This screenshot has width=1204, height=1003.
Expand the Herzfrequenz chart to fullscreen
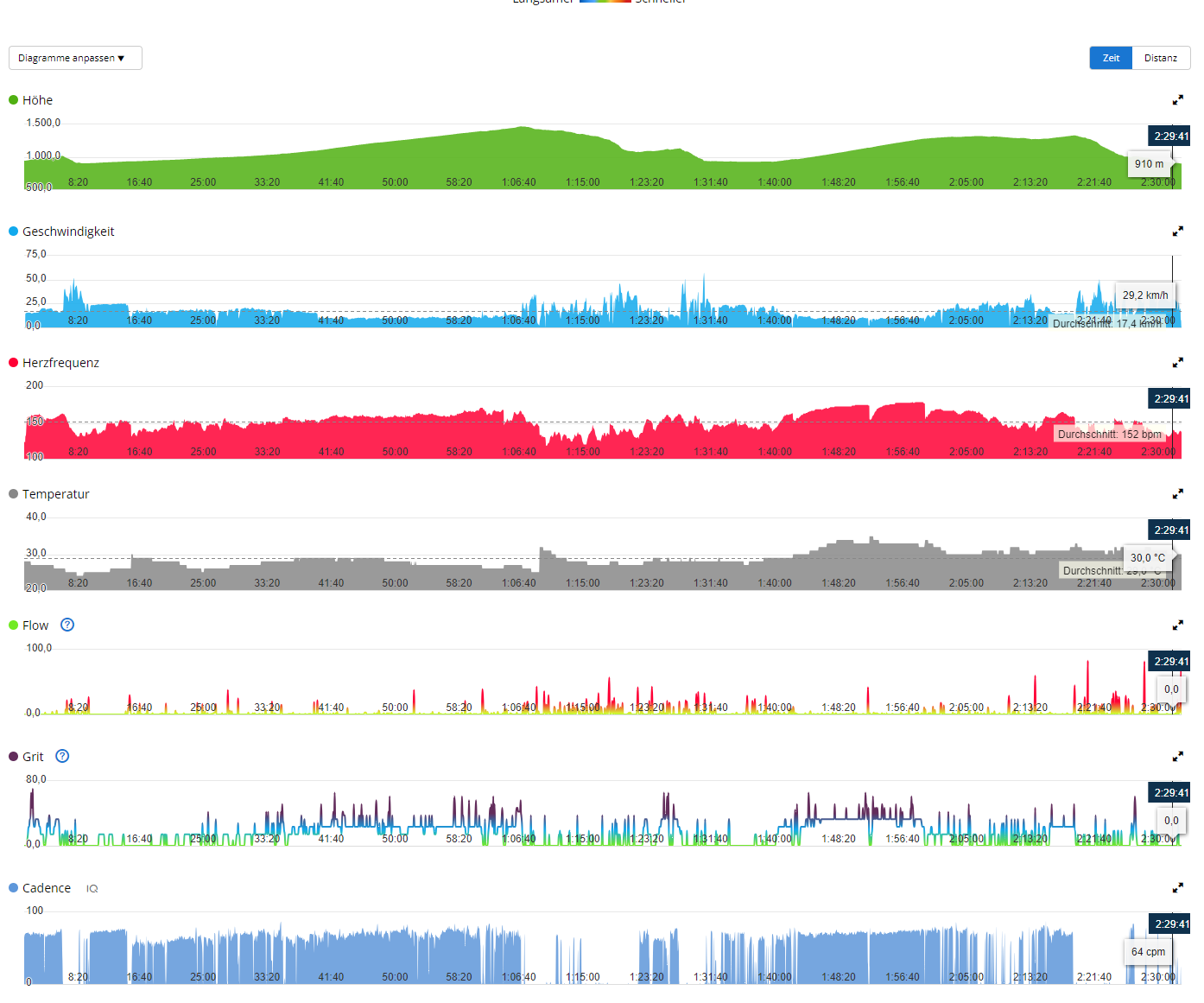click(1177, 363)
